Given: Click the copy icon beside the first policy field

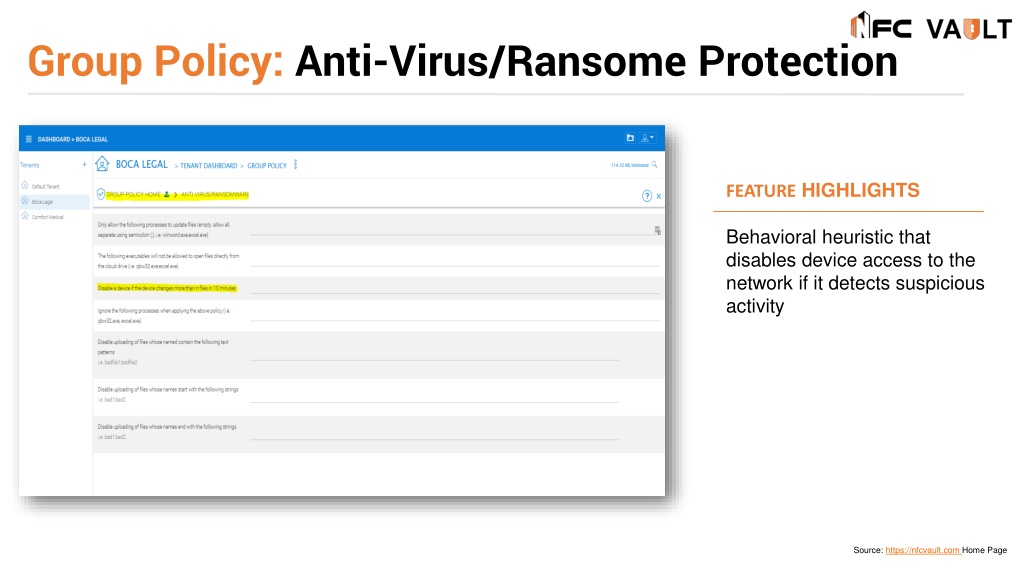Looking at the screenshot, I should click(x=657, y=231).
